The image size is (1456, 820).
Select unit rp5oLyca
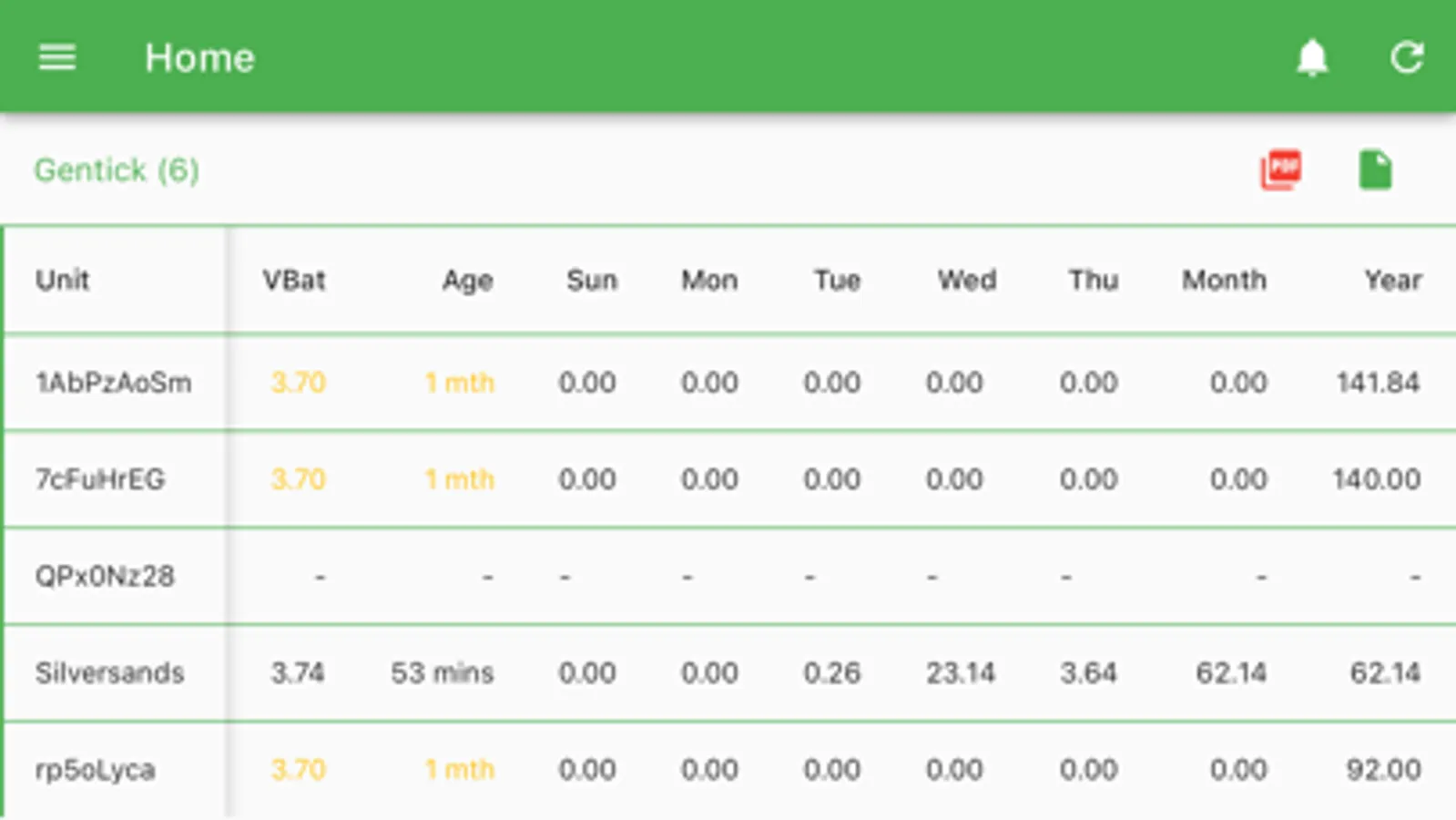click(x=96, y=770)
